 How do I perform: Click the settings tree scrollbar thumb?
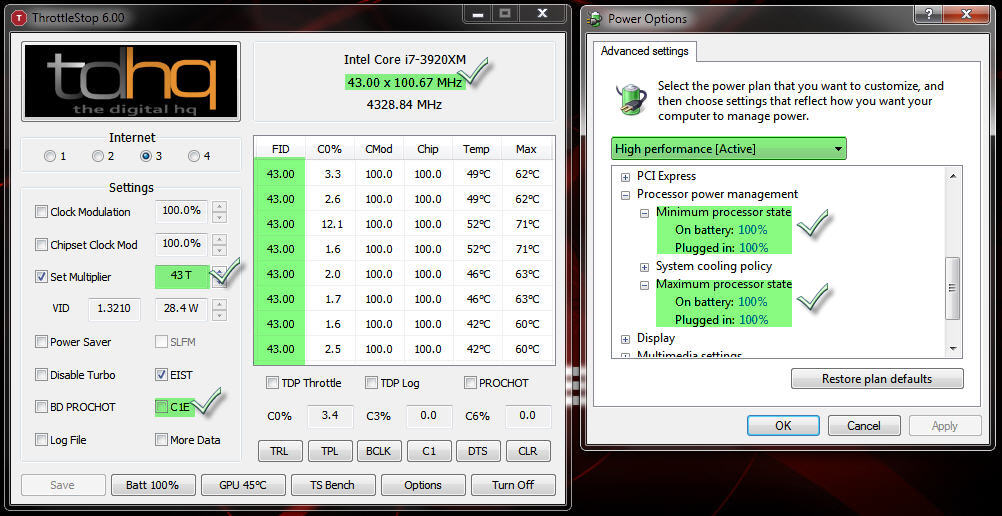click(x=953, y=288)
